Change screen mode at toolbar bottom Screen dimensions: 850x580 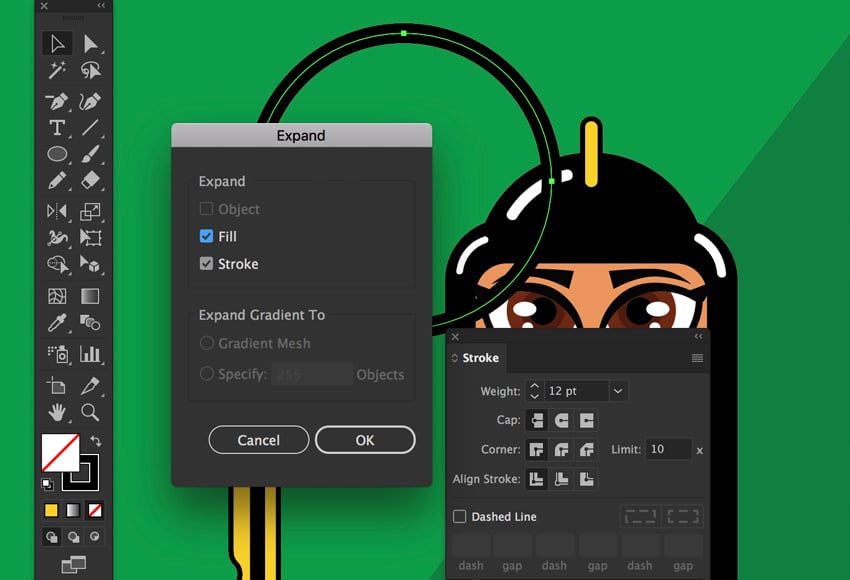point(73,564)
